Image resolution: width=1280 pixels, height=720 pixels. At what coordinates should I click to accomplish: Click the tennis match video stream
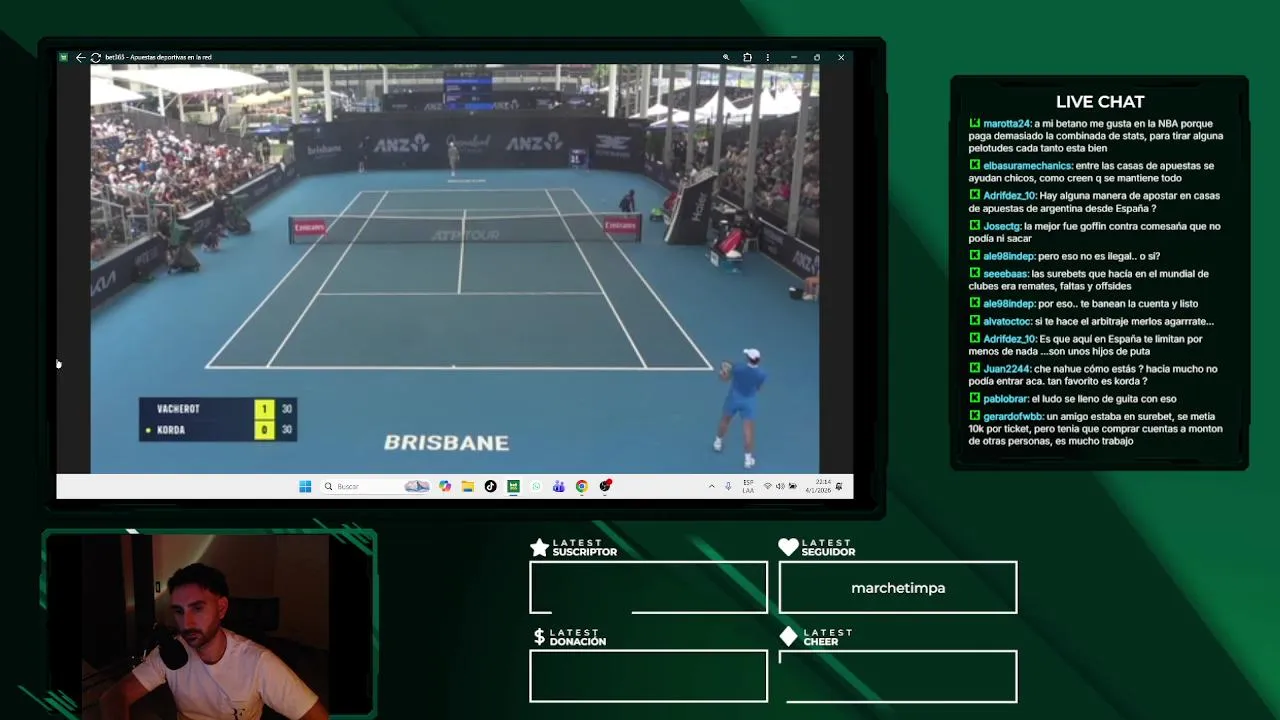tap(455, 268)
